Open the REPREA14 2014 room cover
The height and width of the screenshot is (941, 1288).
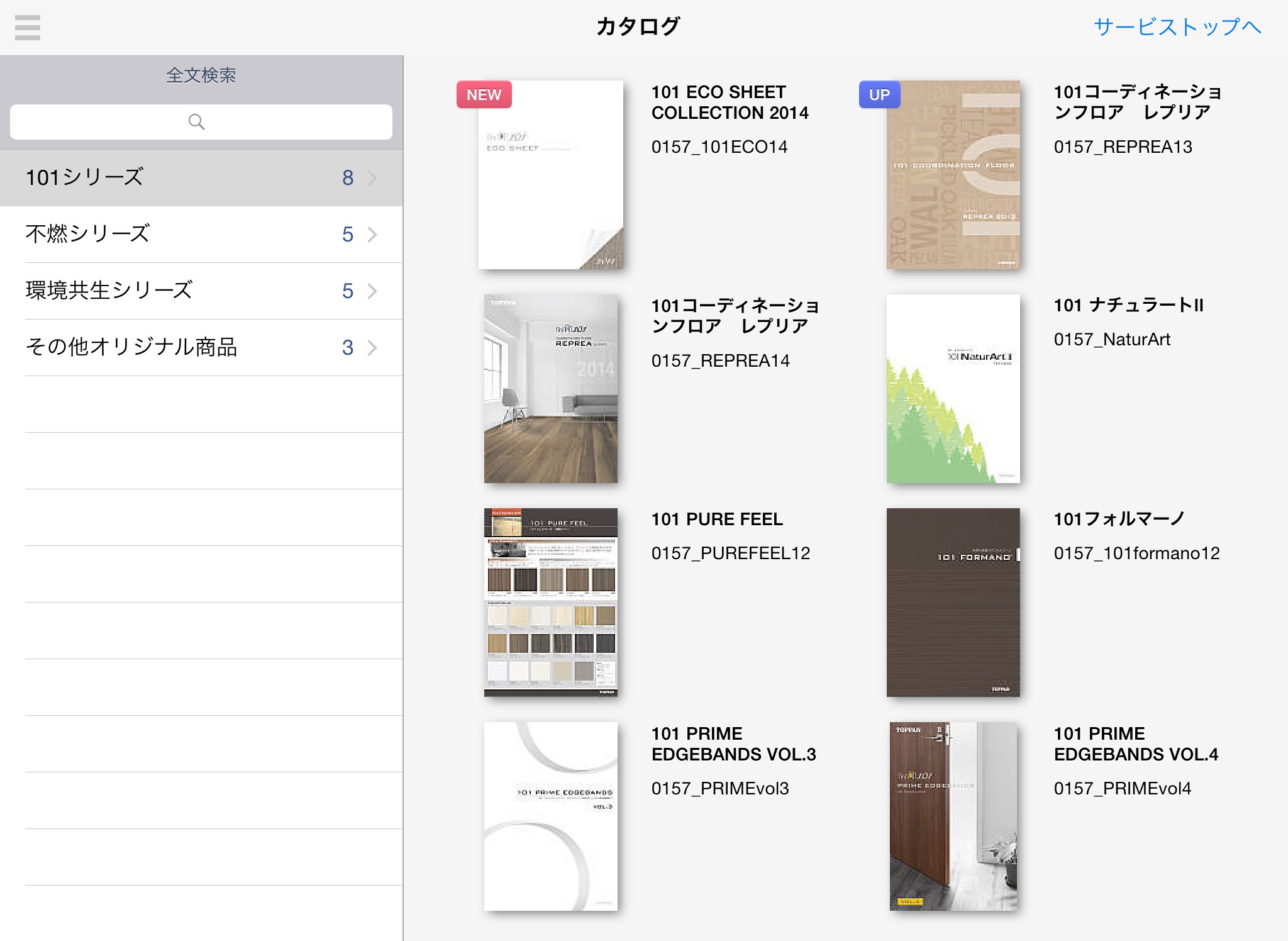[551, 389]
